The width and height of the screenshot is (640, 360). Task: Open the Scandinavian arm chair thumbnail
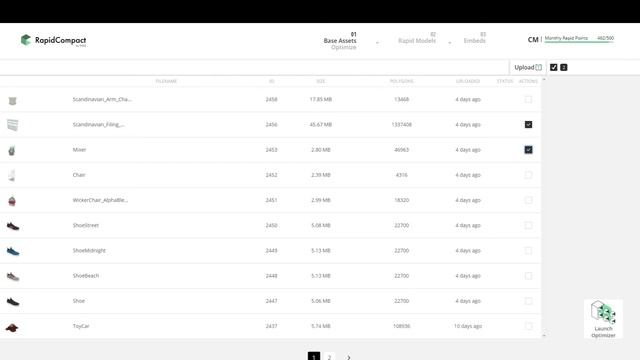coord(12,100)
